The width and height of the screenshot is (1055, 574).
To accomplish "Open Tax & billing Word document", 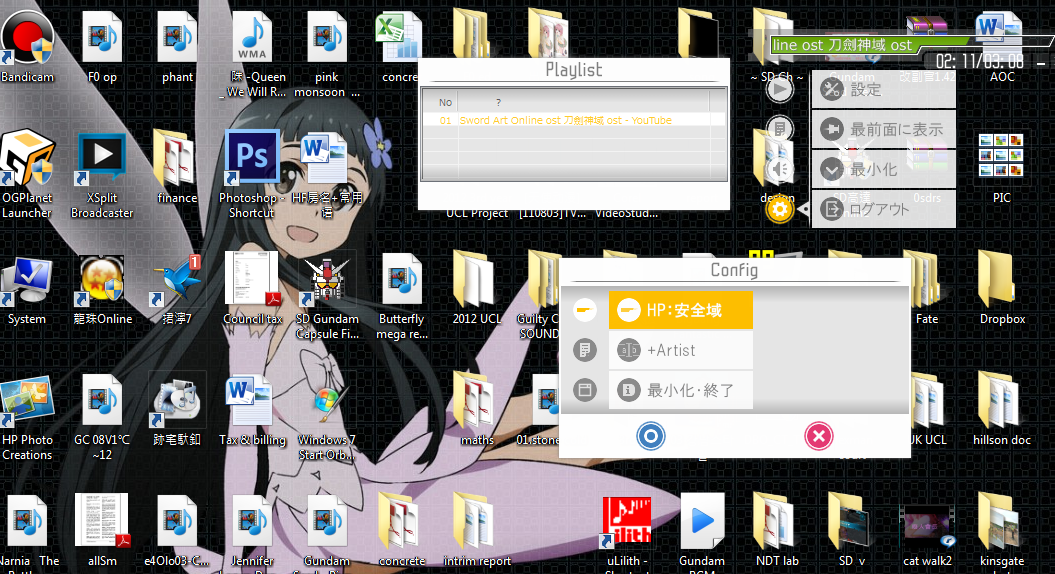I will 252,412.
